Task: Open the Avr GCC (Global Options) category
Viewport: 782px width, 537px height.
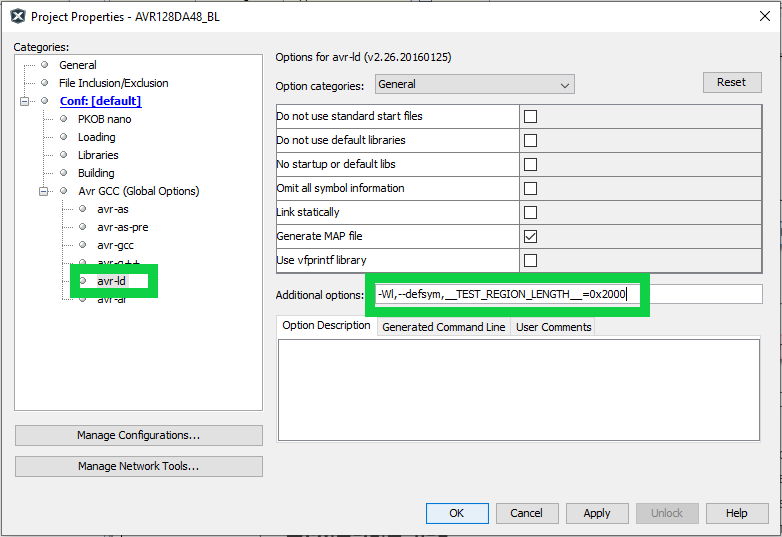Action: [138, 191]
